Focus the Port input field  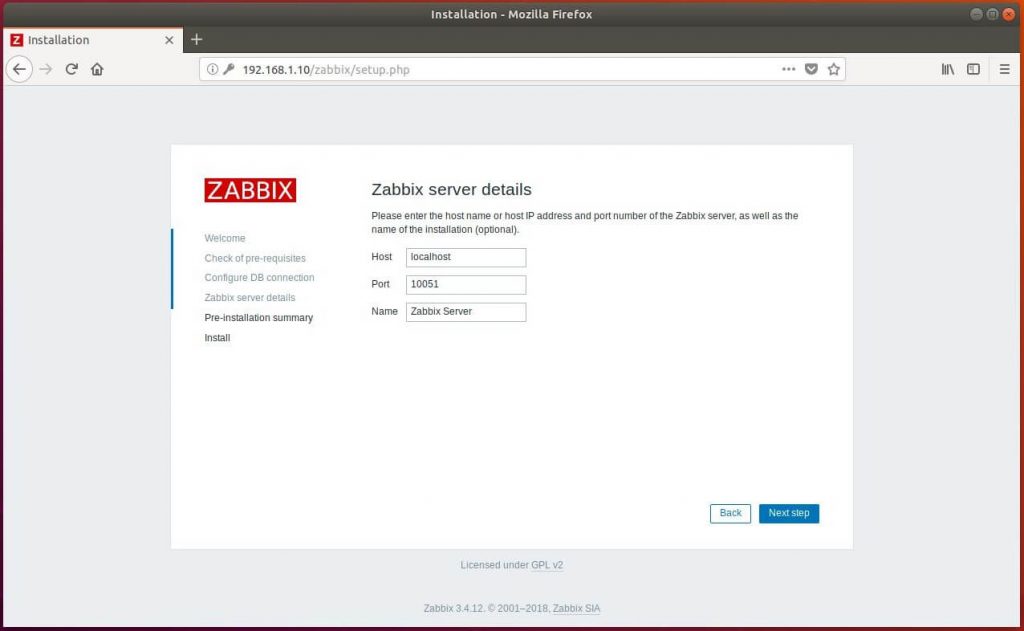(x=466, y=285)
